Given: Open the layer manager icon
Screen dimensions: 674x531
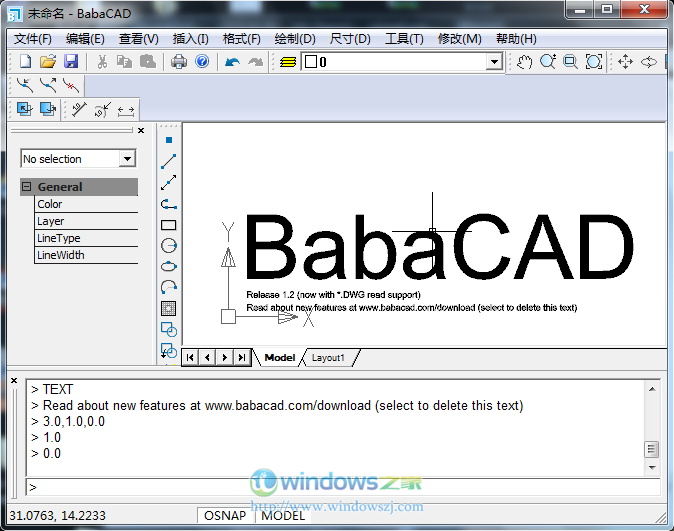Looking at the screenshot, I should [x=287, y=62].
